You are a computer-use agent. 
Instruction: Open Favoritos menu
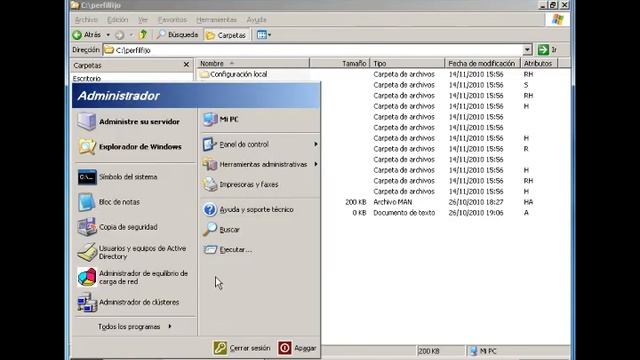point(172,20)
